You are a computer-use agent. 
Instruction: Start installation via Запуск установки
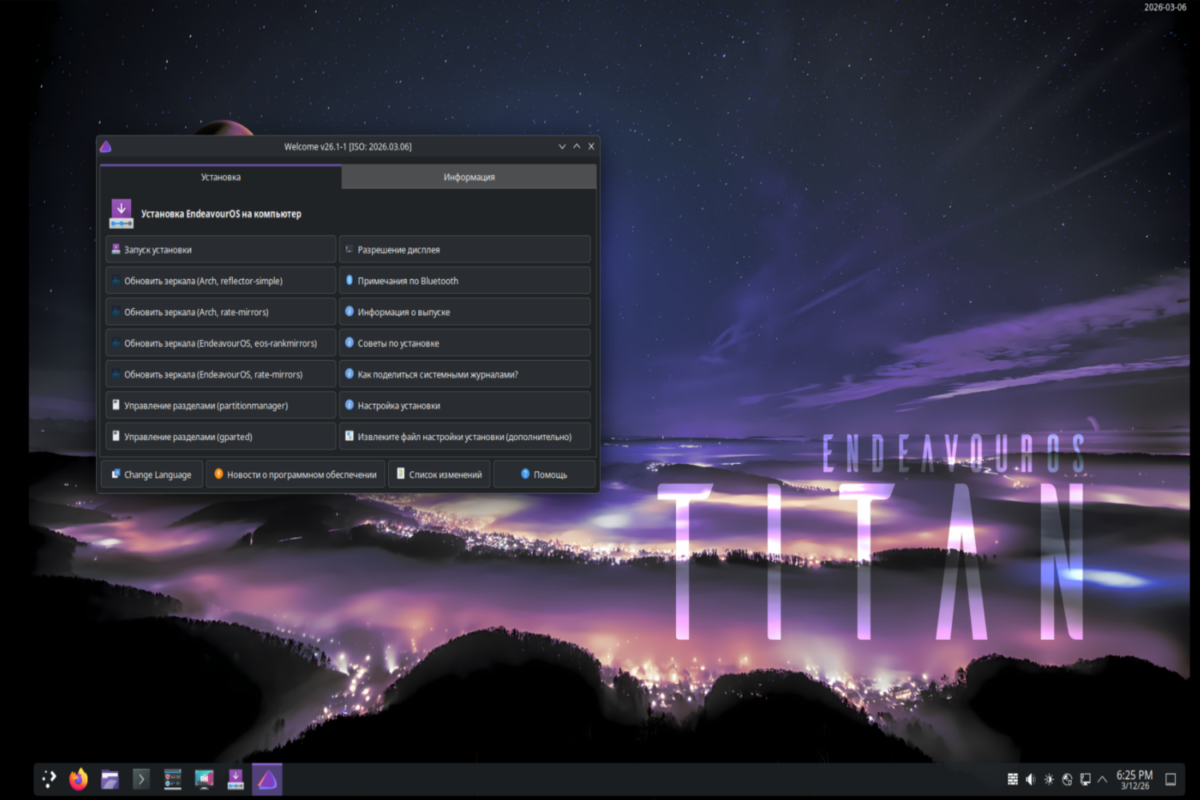219,248
